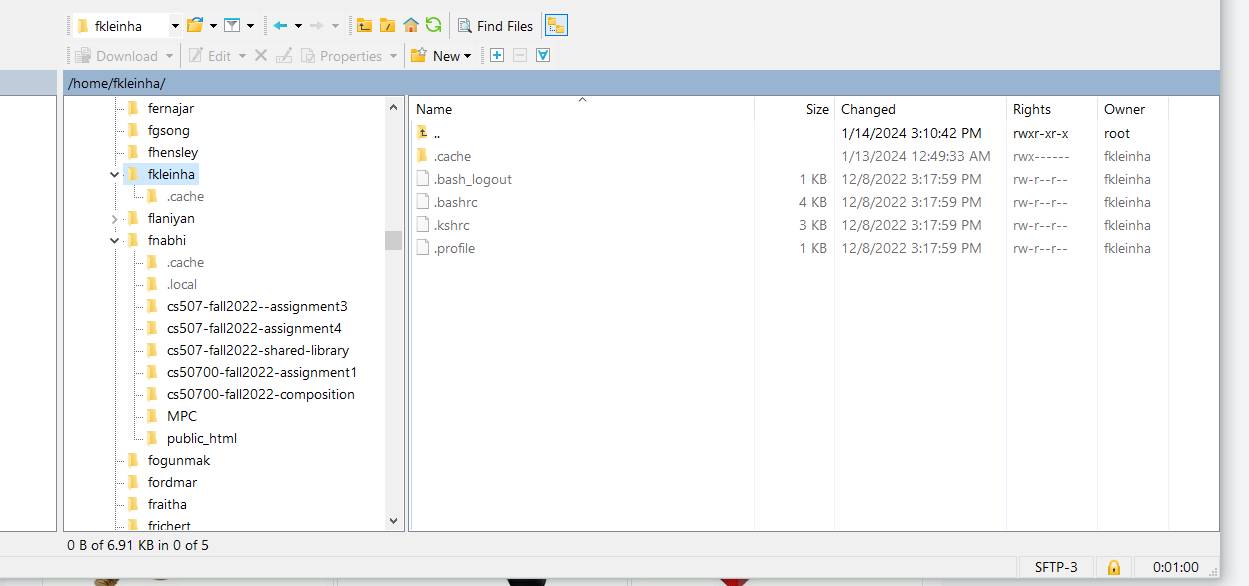This screenshot has width=1249, height=586.
Task: Go to the home directory icon
Action: click(410, 25)
